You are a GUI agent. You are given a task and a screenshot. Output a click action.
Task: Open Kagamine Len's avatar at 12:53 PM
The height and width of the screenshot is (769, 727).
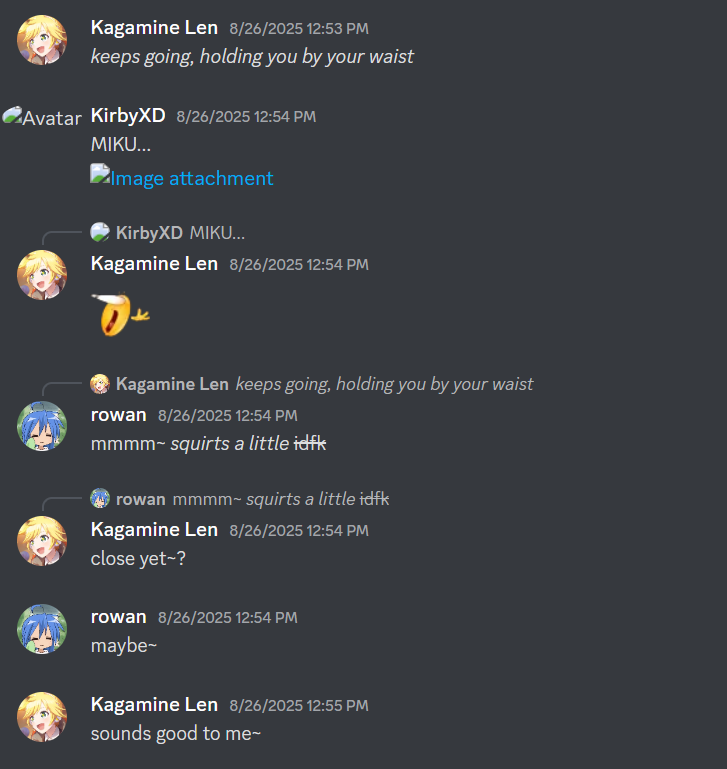click(x=42, y=40)
